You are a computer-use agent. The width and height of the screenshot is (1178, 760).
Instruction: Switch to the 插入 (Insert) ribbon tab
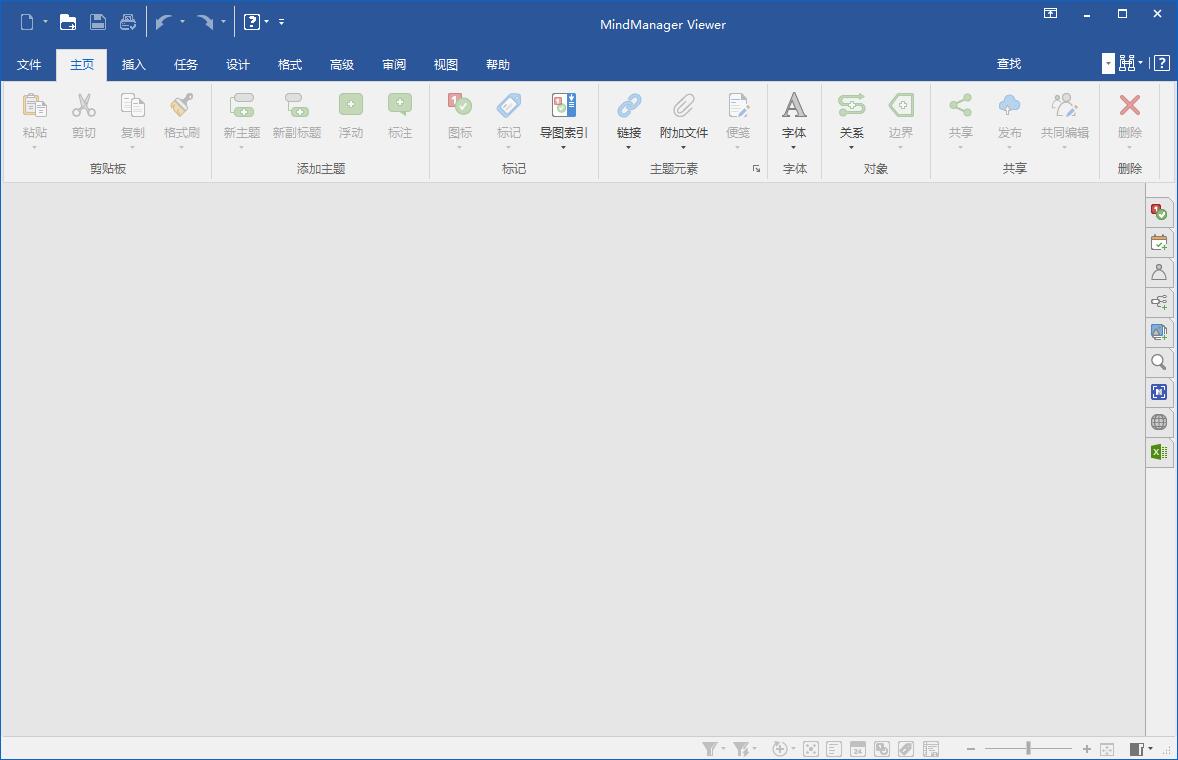(x=133, y=64)
